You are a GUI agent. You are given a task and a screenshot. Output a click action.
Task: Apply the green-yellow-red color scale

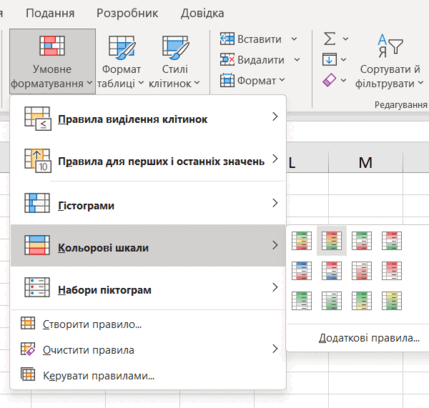(302, 241)
